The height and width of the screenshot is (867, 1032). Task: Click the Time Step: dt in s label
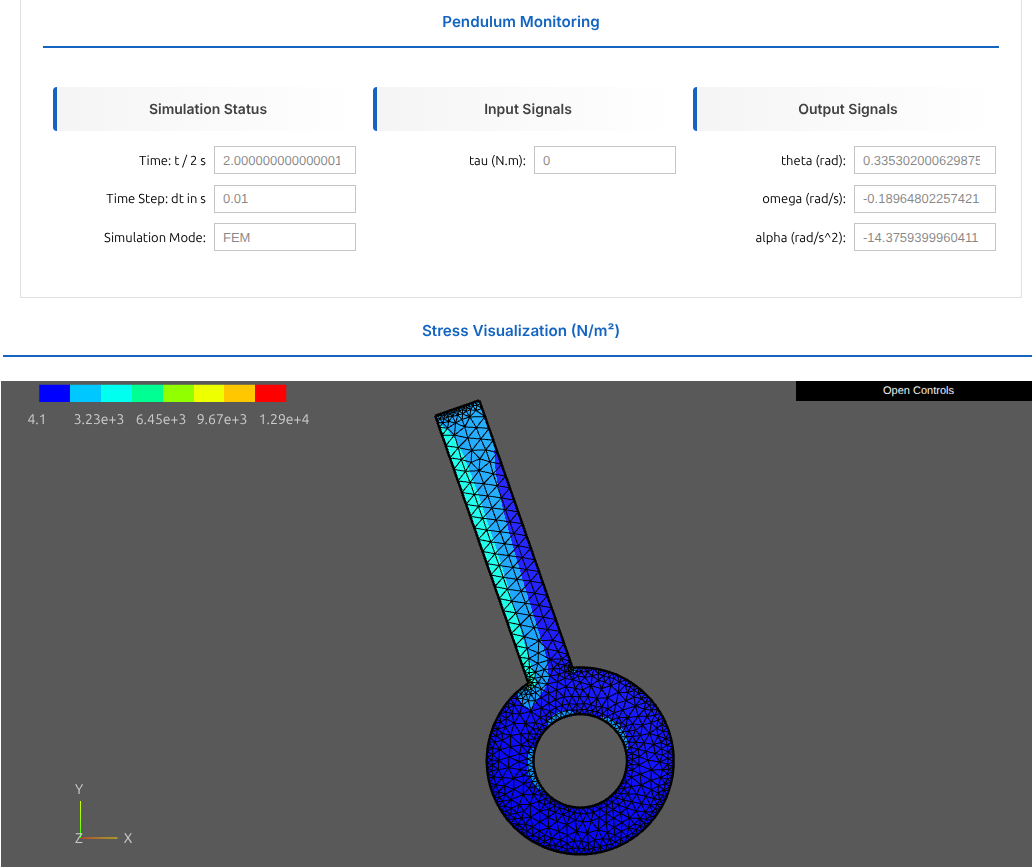[156, 199]
